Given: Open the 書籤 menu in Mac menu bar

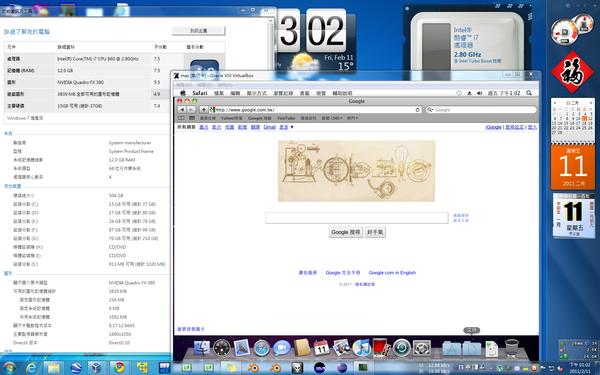Looking at the screenshot, I should (x=304, y=93).
